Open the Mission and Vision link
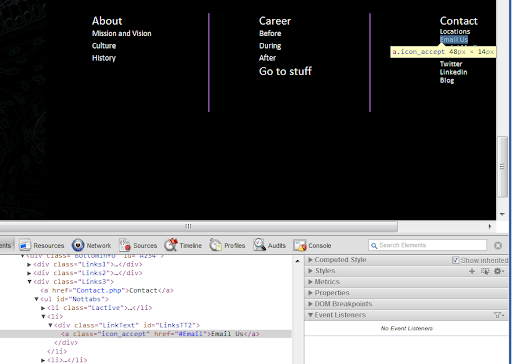512x364 pixels. pos(122,33)
